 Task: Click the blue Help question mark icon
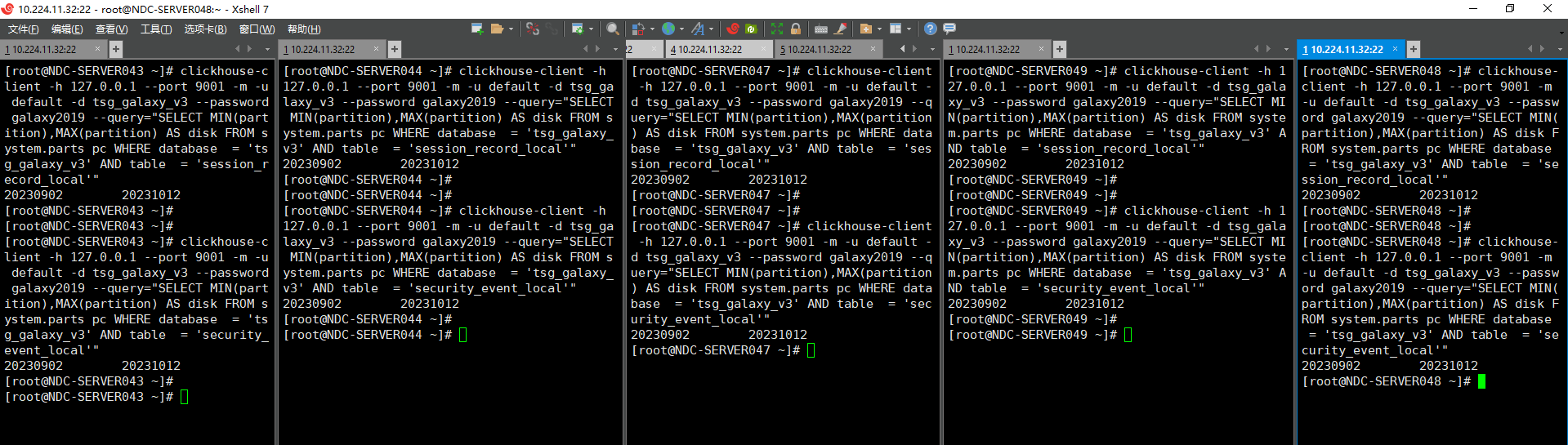click(930, 29)
